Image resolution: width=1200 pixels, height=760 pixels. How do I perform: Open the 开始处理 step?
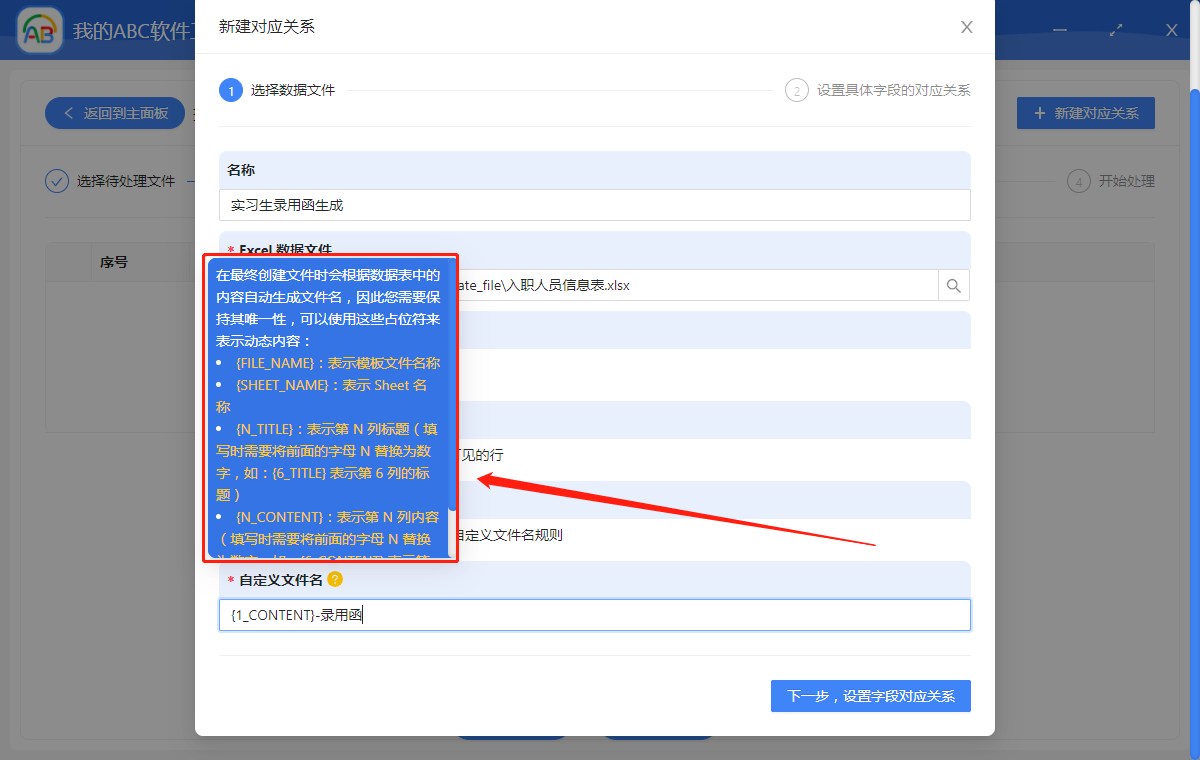1111,181
